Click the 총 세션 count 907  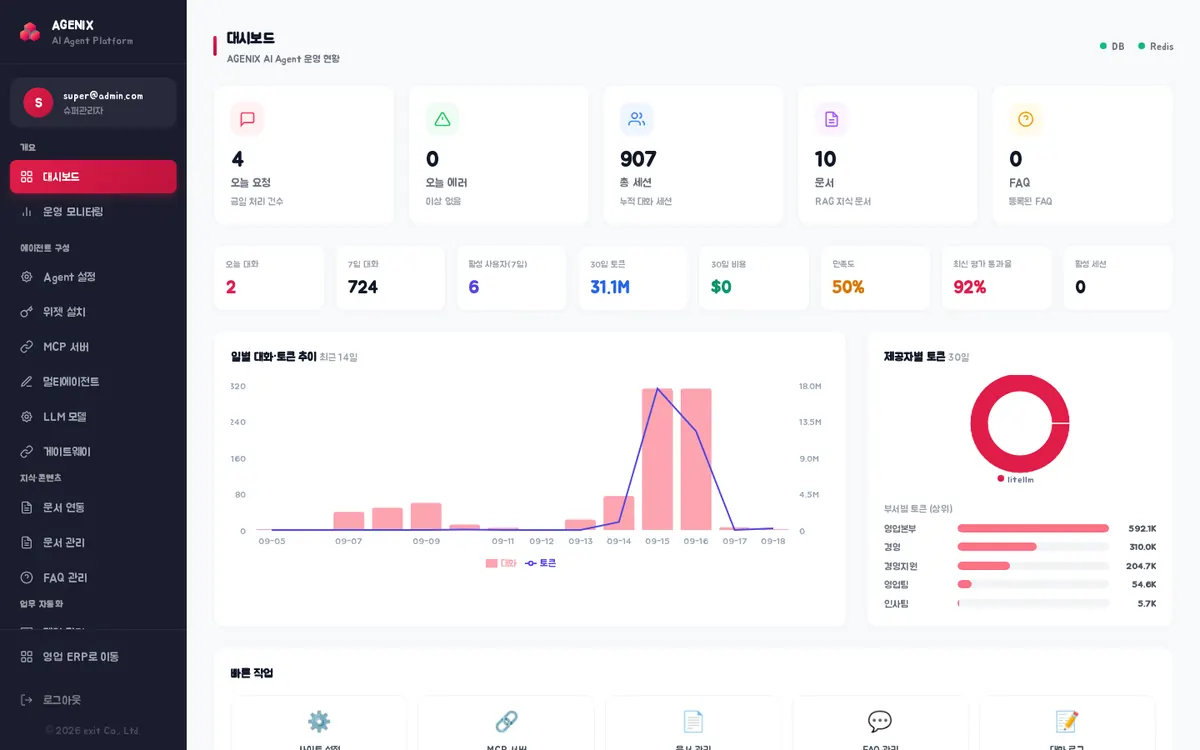(x=638, y=159)
